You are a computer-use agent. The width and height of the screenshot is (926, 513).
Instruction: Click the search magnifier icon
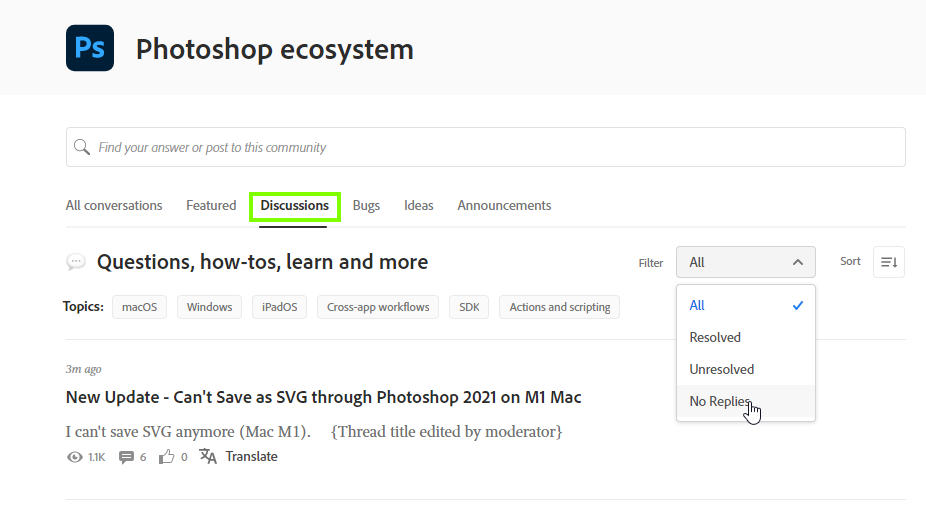coord(82,147)
